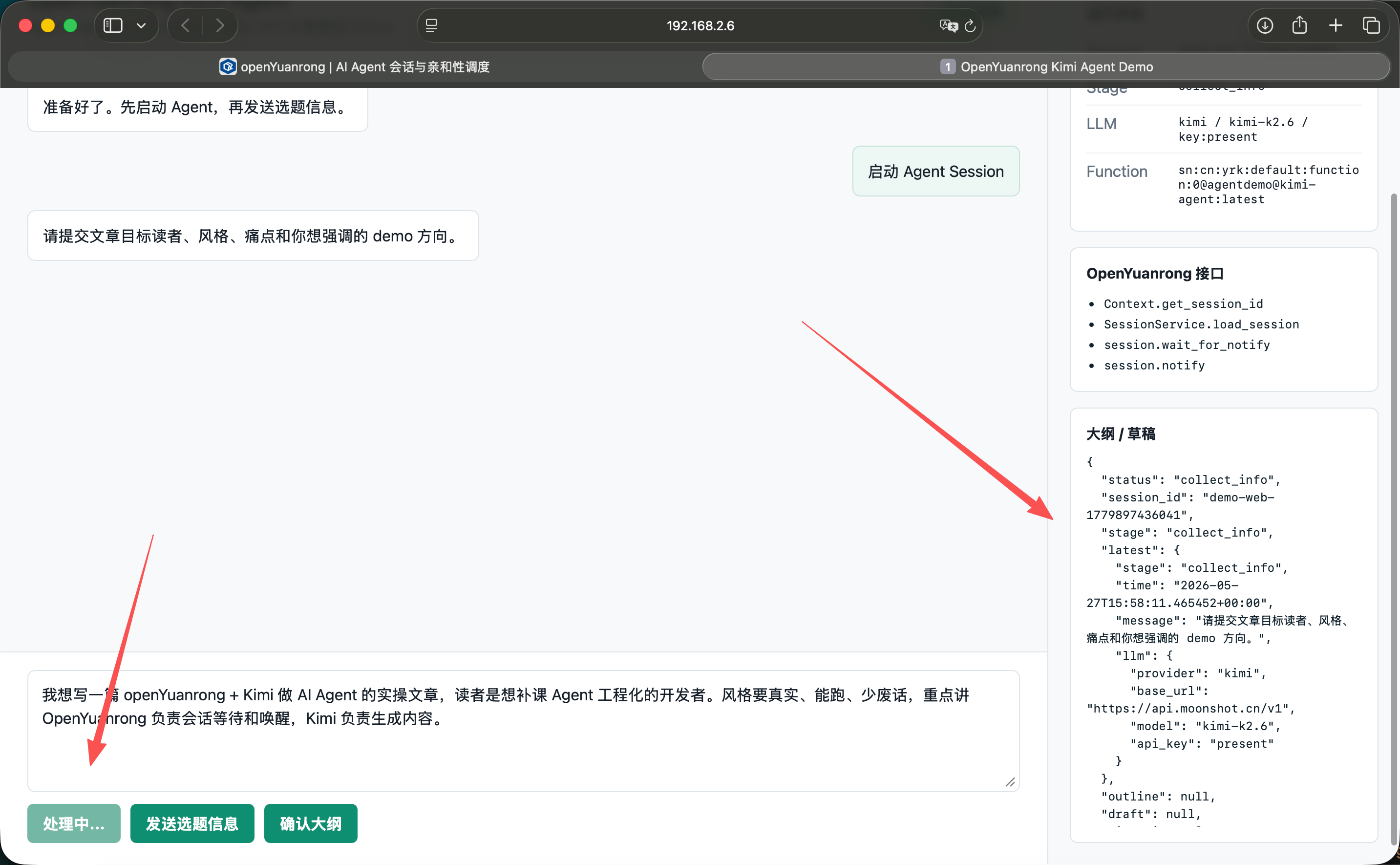
Task: Select the Context.get_session_id list item
Action: pos(1183,304)
